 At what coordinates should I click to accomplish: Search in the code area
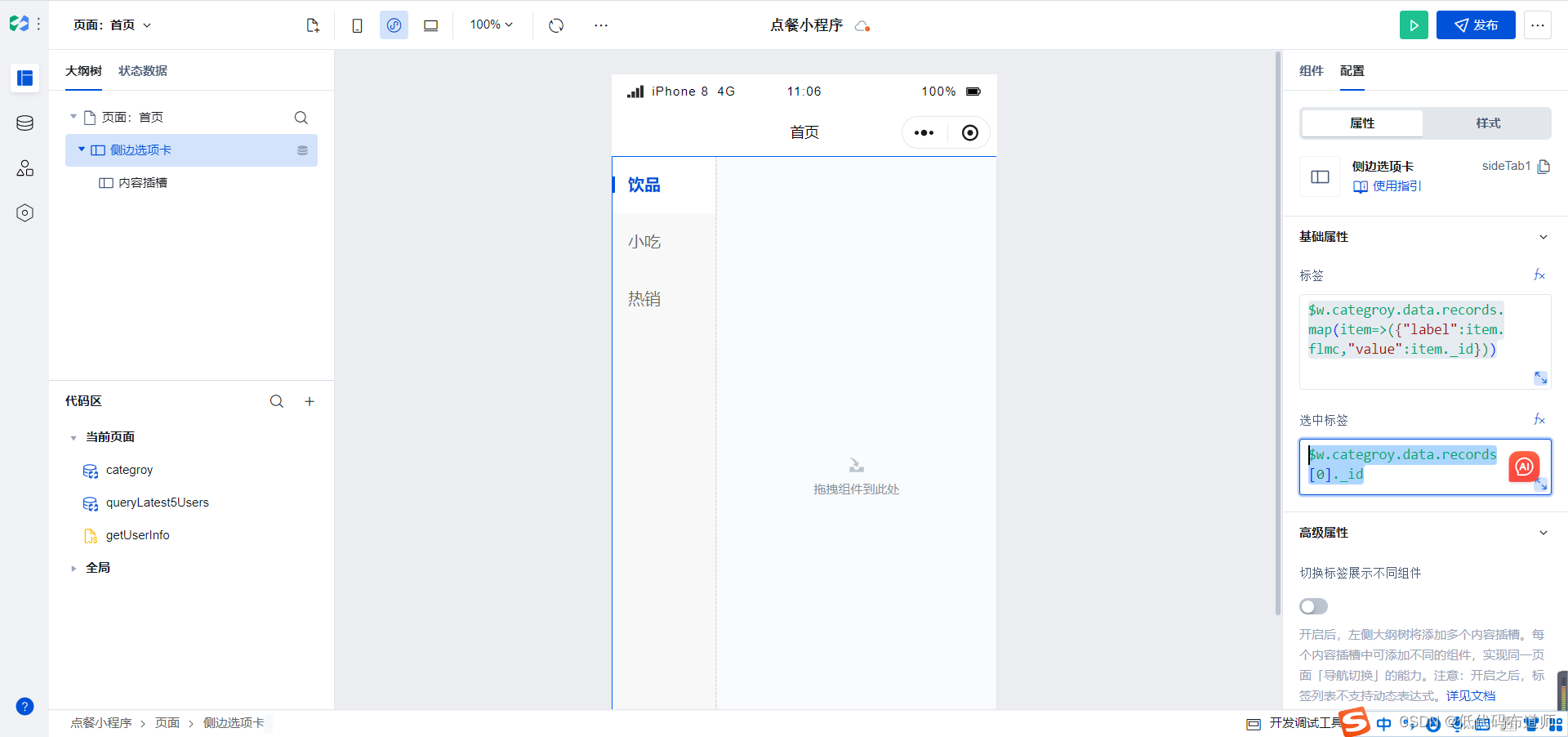[277, 401]
